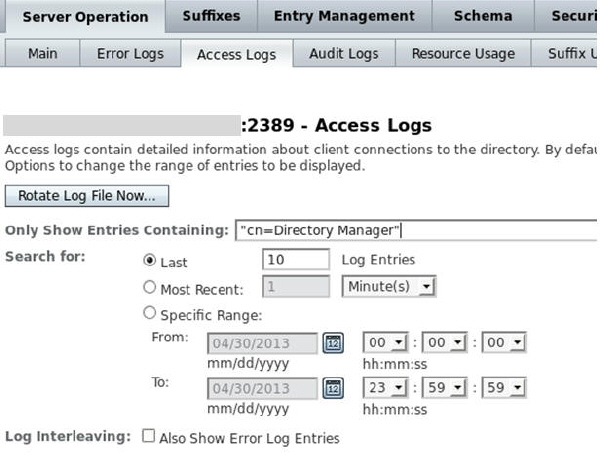Click Rotate Log File Now button
600x453 pixels.
click(87, 196)
